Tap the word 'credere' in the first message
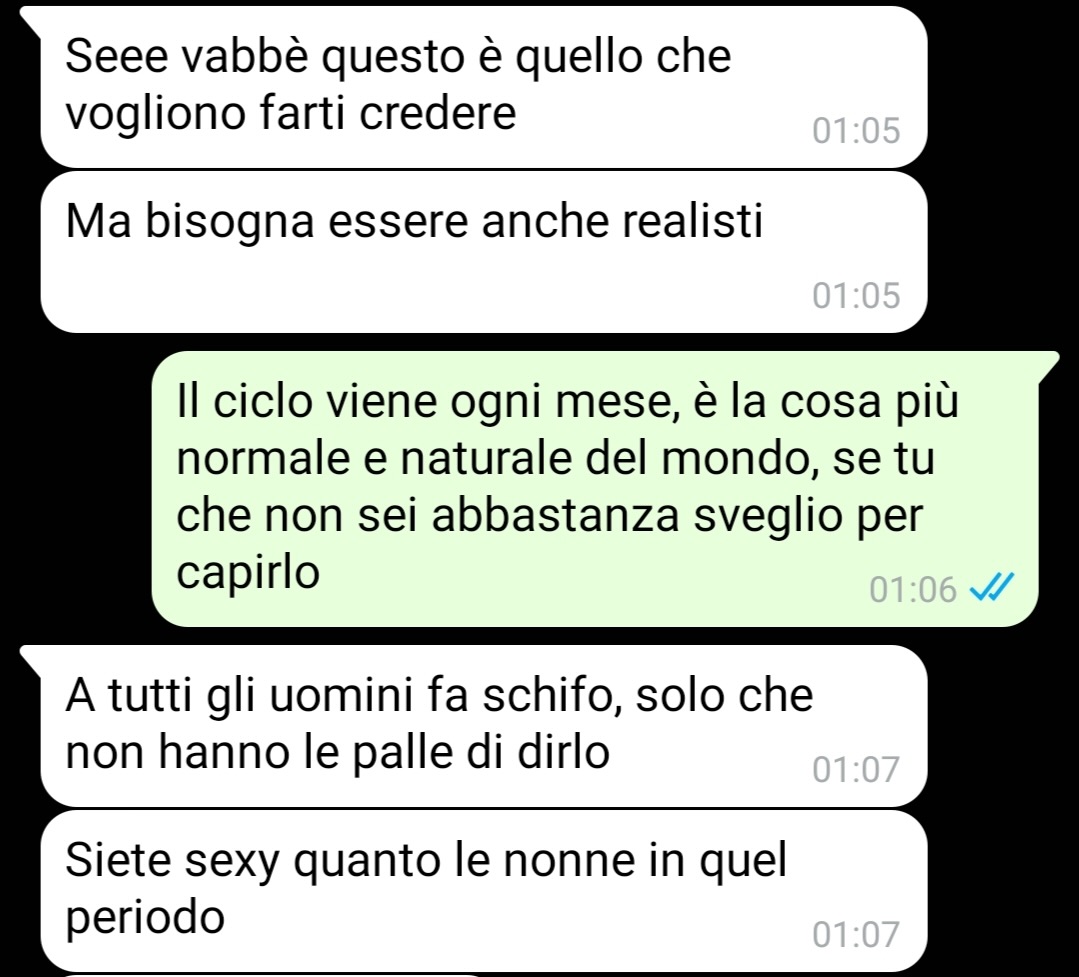This screenshot has height=977, width=1079. (438, 113)
